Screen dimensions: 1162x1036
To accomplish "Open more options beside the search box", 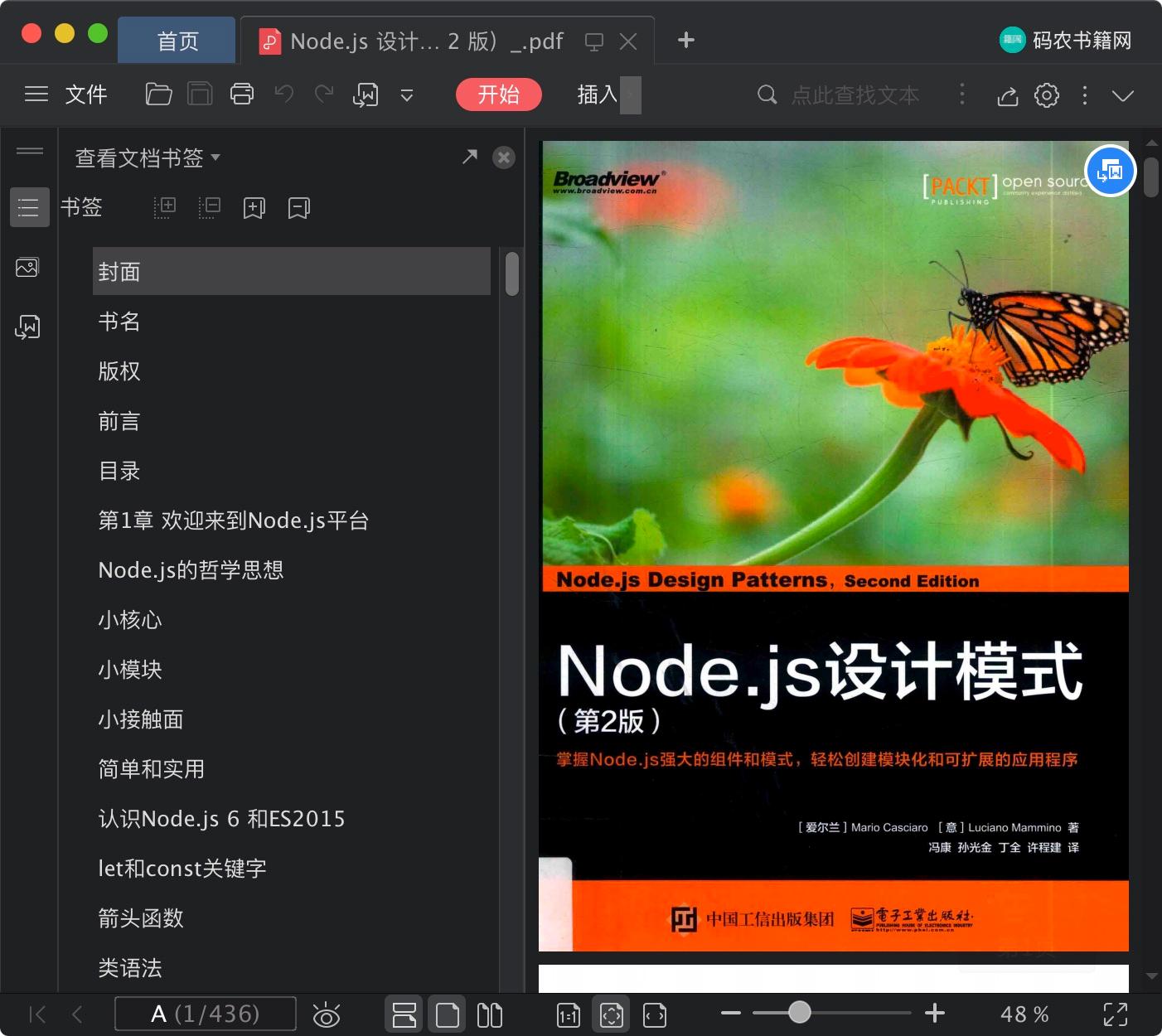I will [x=962, y=94].
